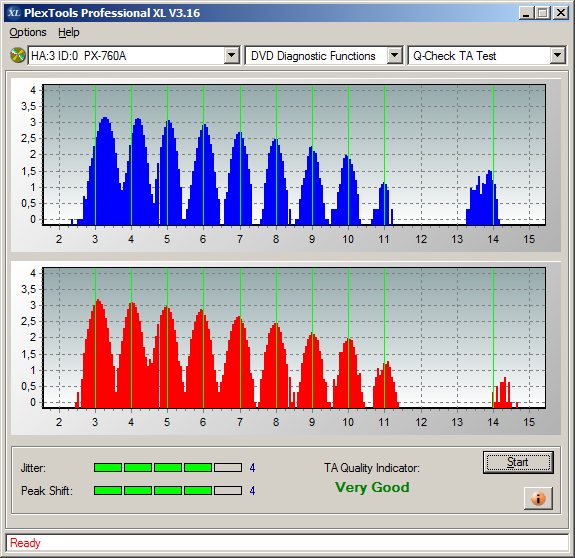Viewport: 575px width, 558px height.
Task: Click the orange info icon button
Action: [538, 498]
